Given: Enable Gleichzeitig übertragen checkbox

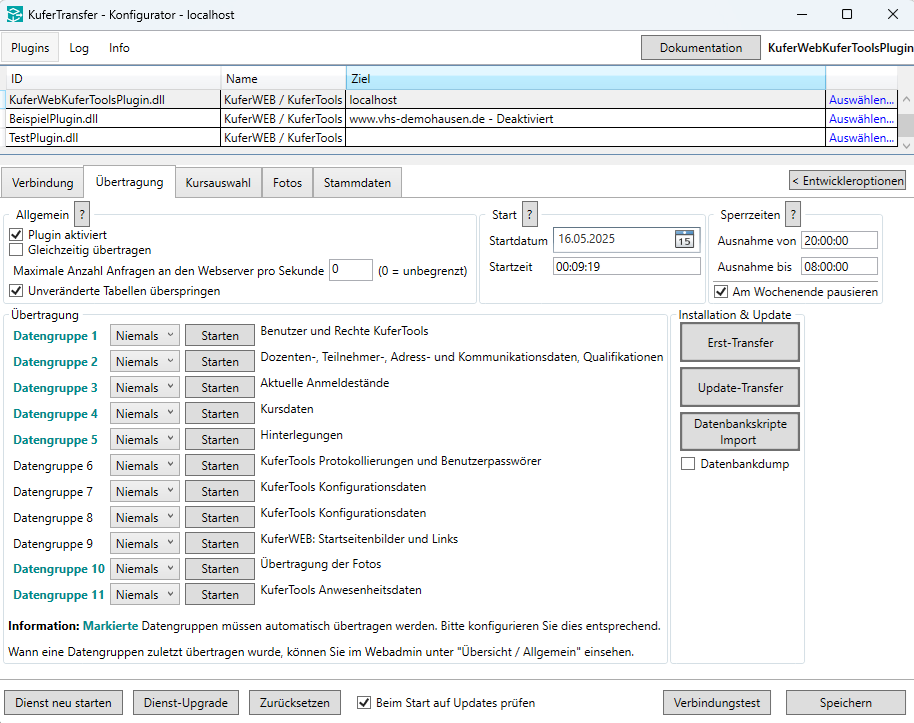Looking at the screenshot, I should 16,250.
